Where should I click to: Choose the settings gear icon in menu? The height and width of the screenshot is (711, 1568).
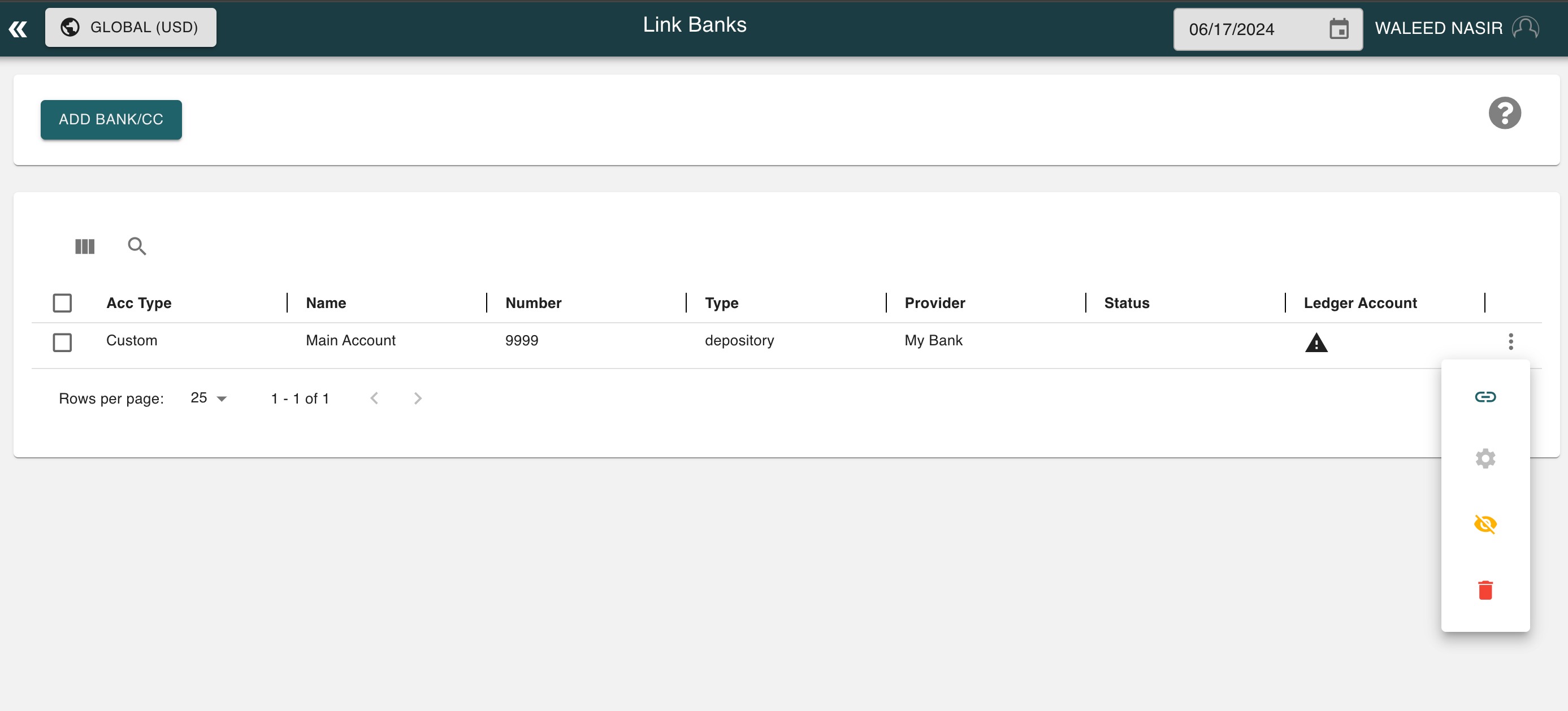[x=1485, y=458]
